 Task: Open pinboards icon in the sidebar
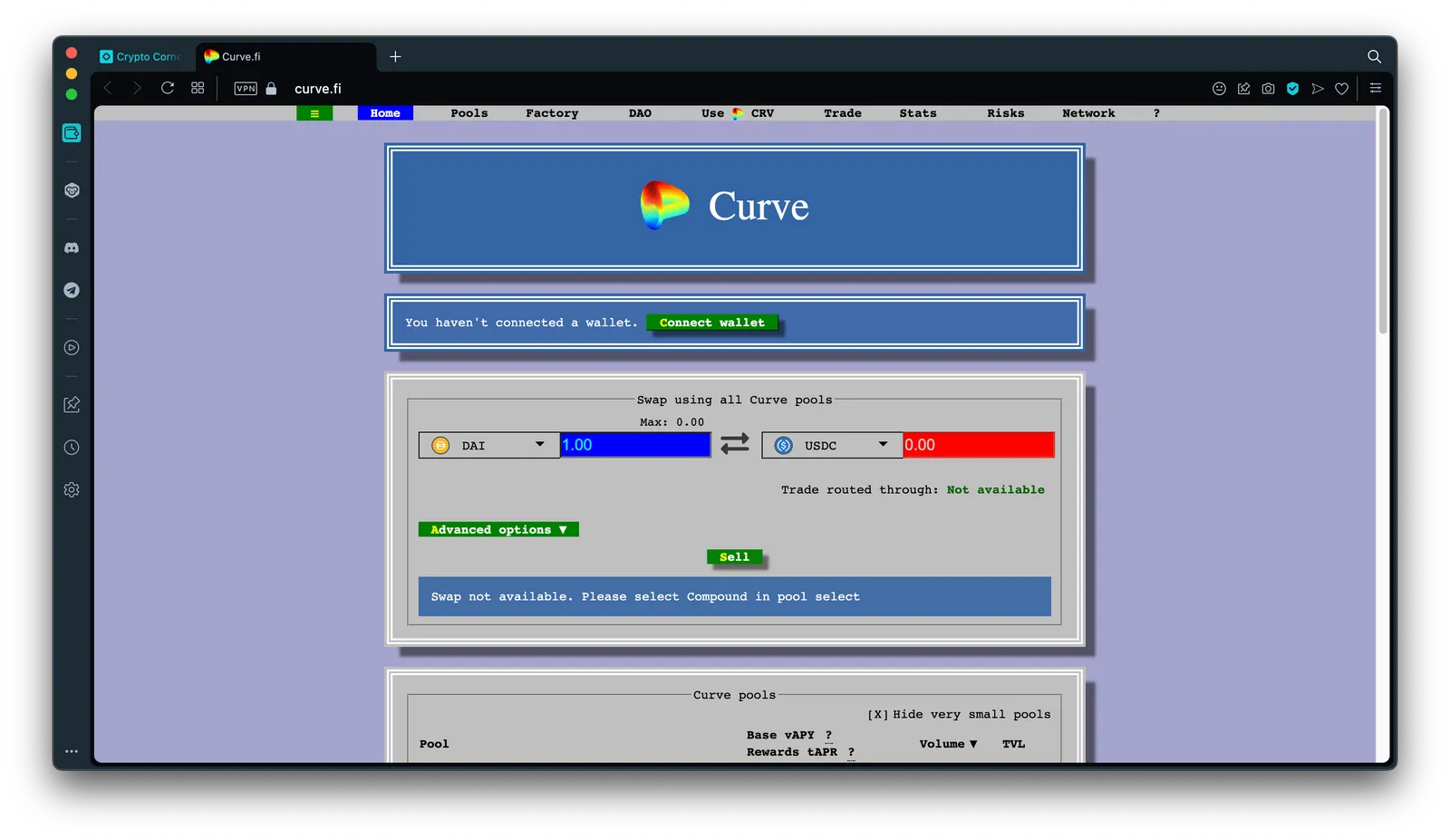[72, 404]
